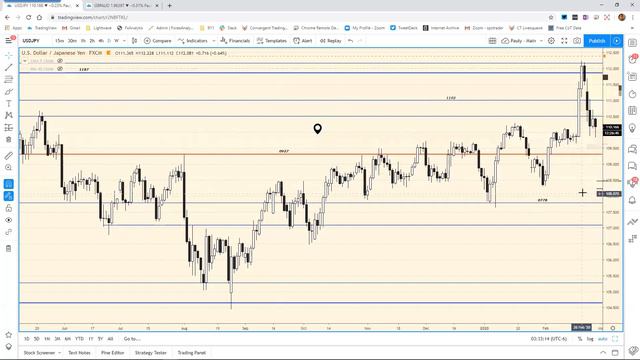
Task: Enter fullscreen mode
Action: (x=564, y=41)
